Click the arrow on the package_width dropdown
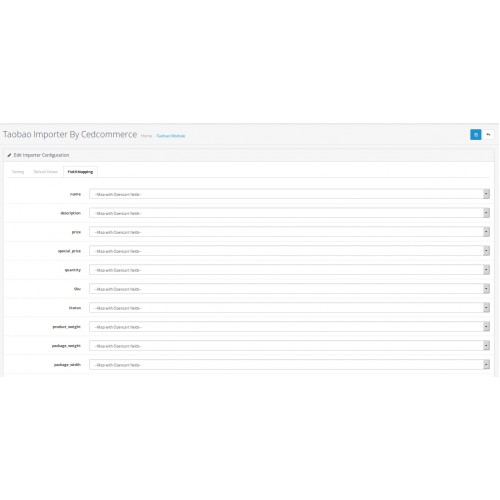The image size is (500, 500). pos(486,365)
